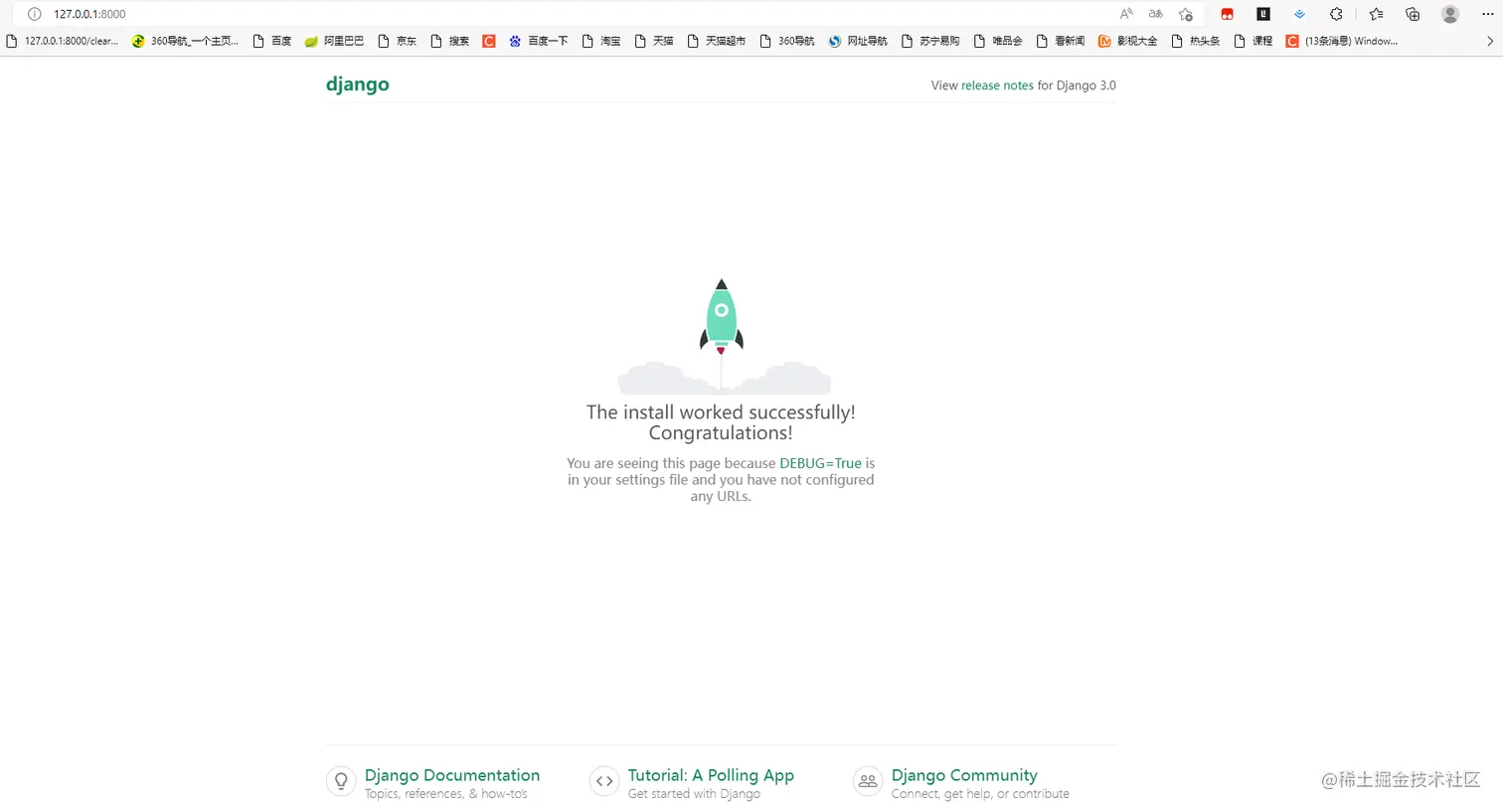
Task: Open the 天猫 bookmark
Action: (x=653, y=41)
